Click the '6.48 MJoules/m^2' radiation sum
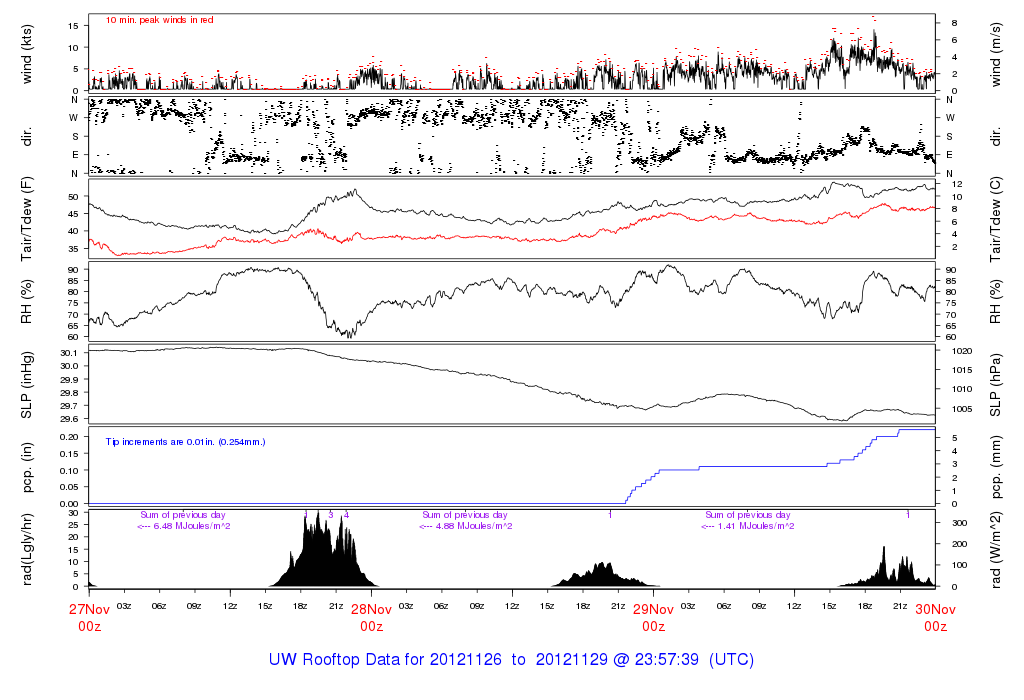Image resolution: width=1024 pixels, height=700 pixels. click(x=192, y=526)
